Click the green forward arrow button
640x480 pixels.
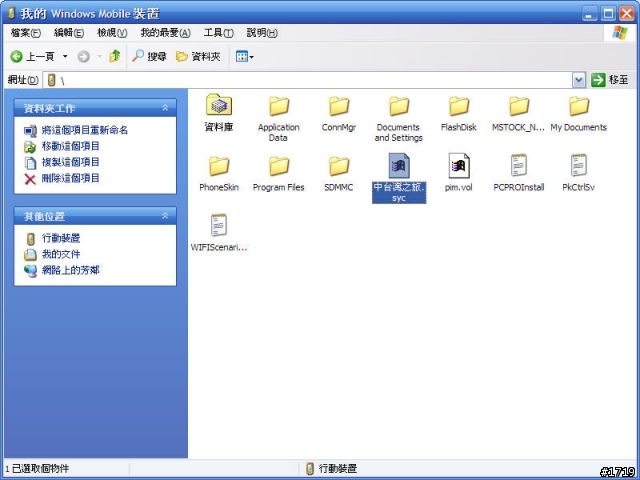coord(84,56)
